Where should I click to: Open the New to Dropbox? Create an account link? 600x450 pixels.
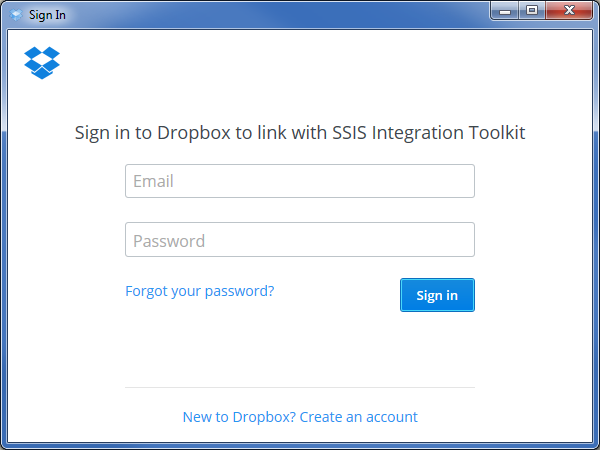point(300,417)
